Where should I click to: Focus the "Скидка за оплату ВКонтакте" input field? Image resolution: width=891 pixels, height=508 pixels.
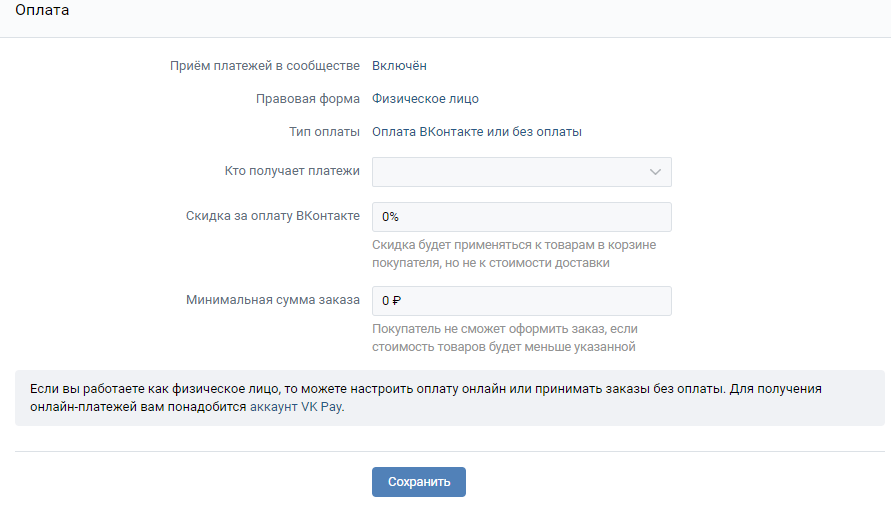(520, 217)
